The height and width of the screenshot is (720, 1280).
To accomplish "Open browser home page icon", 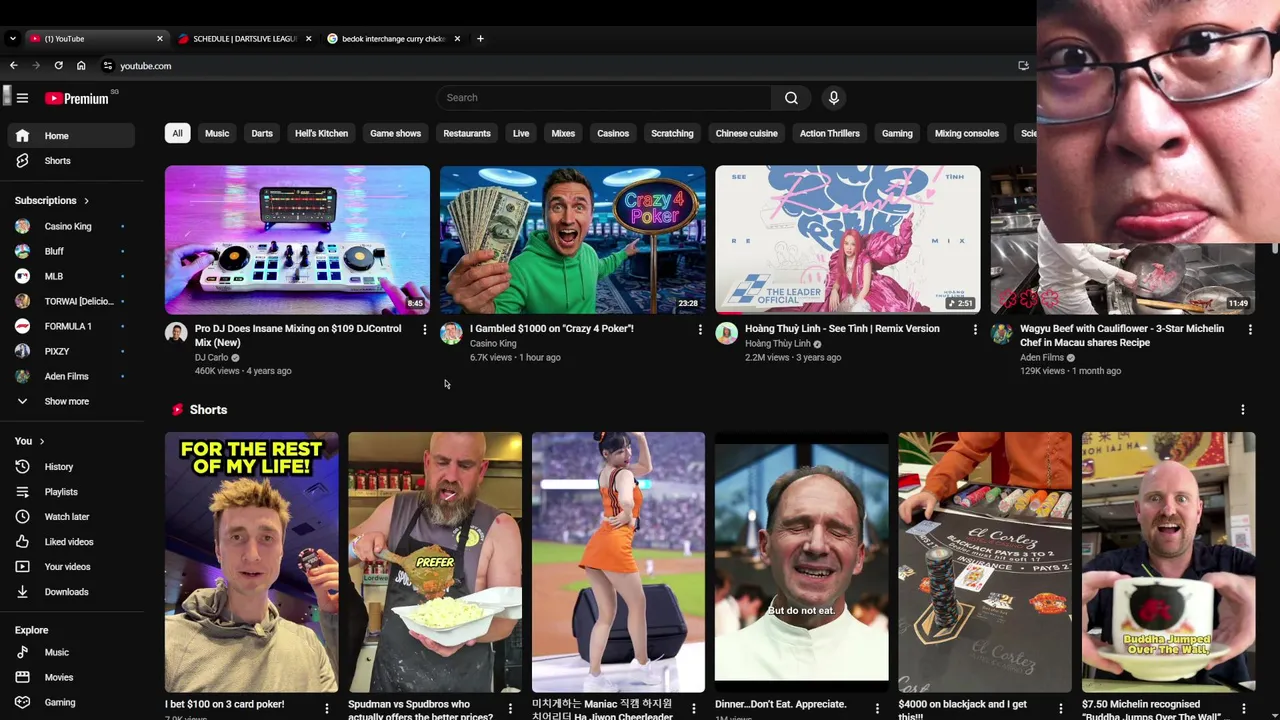I will coord(81,66).
